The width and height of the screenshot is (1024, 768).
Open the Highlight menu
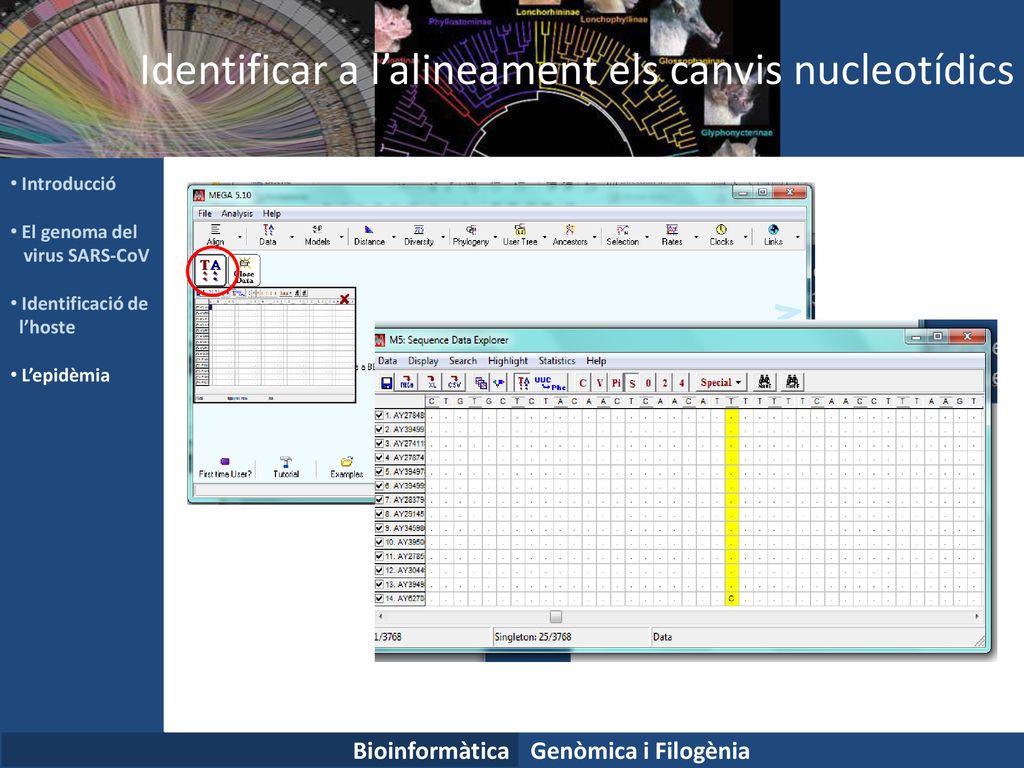[x=508, y=360]
